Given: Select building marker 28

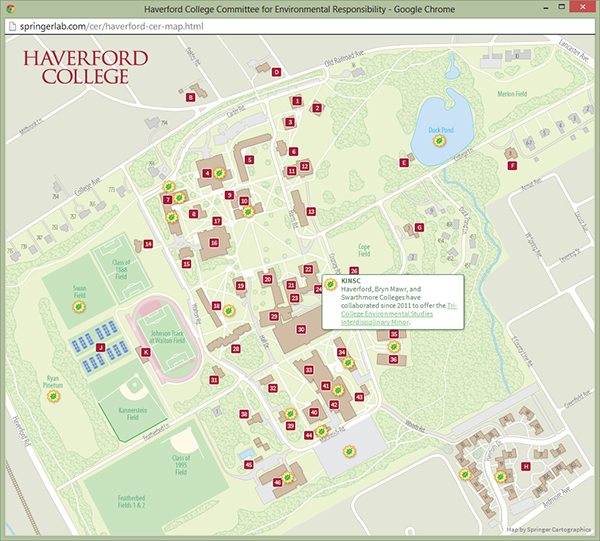Looking at the screenshot, I should coord(236,349).
